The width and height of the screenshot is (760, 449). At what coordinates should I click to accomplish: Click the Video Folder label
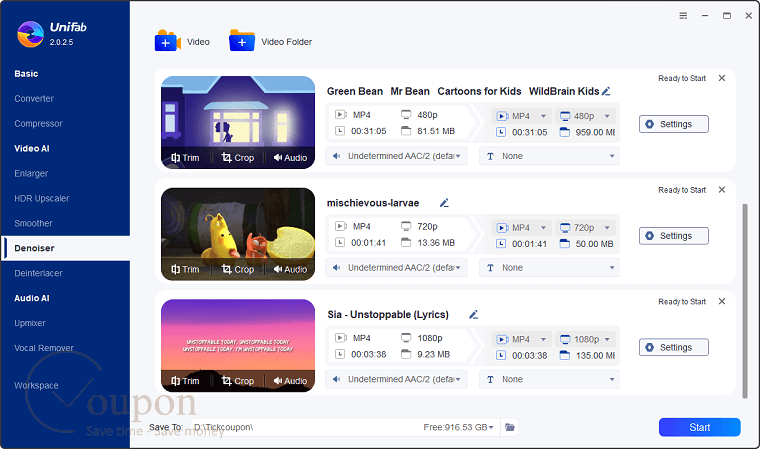(286, 42)
